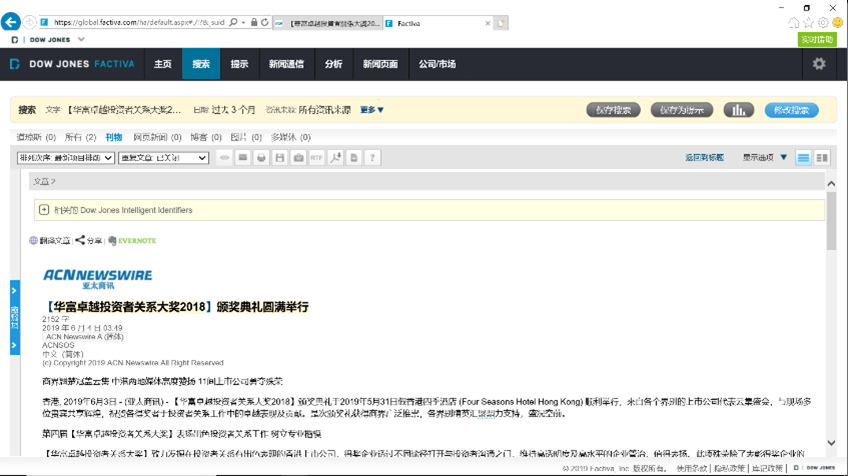Export article as RTF

[x=316, y=157]
